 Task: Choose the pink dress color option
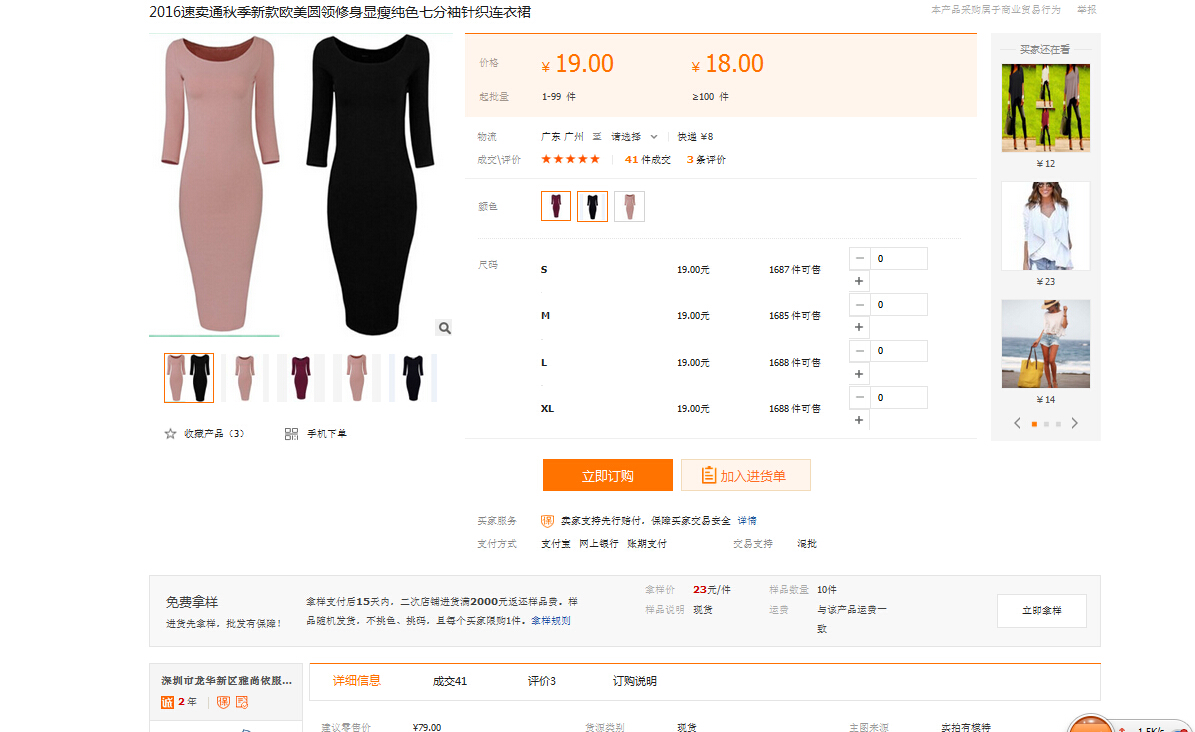[x=629, y=206]
